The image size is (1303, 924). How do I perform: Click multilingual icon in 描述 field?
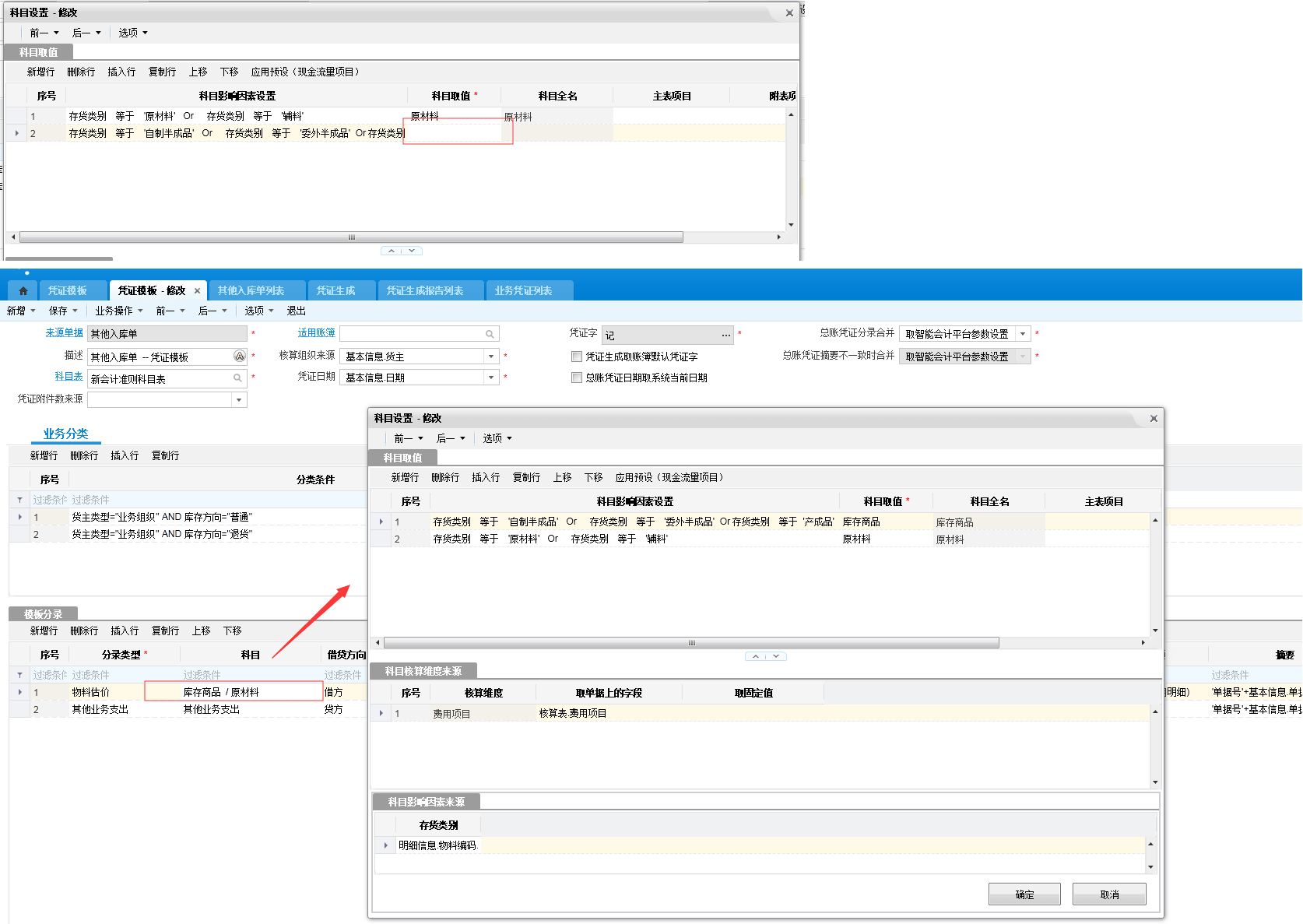[239, 357]
